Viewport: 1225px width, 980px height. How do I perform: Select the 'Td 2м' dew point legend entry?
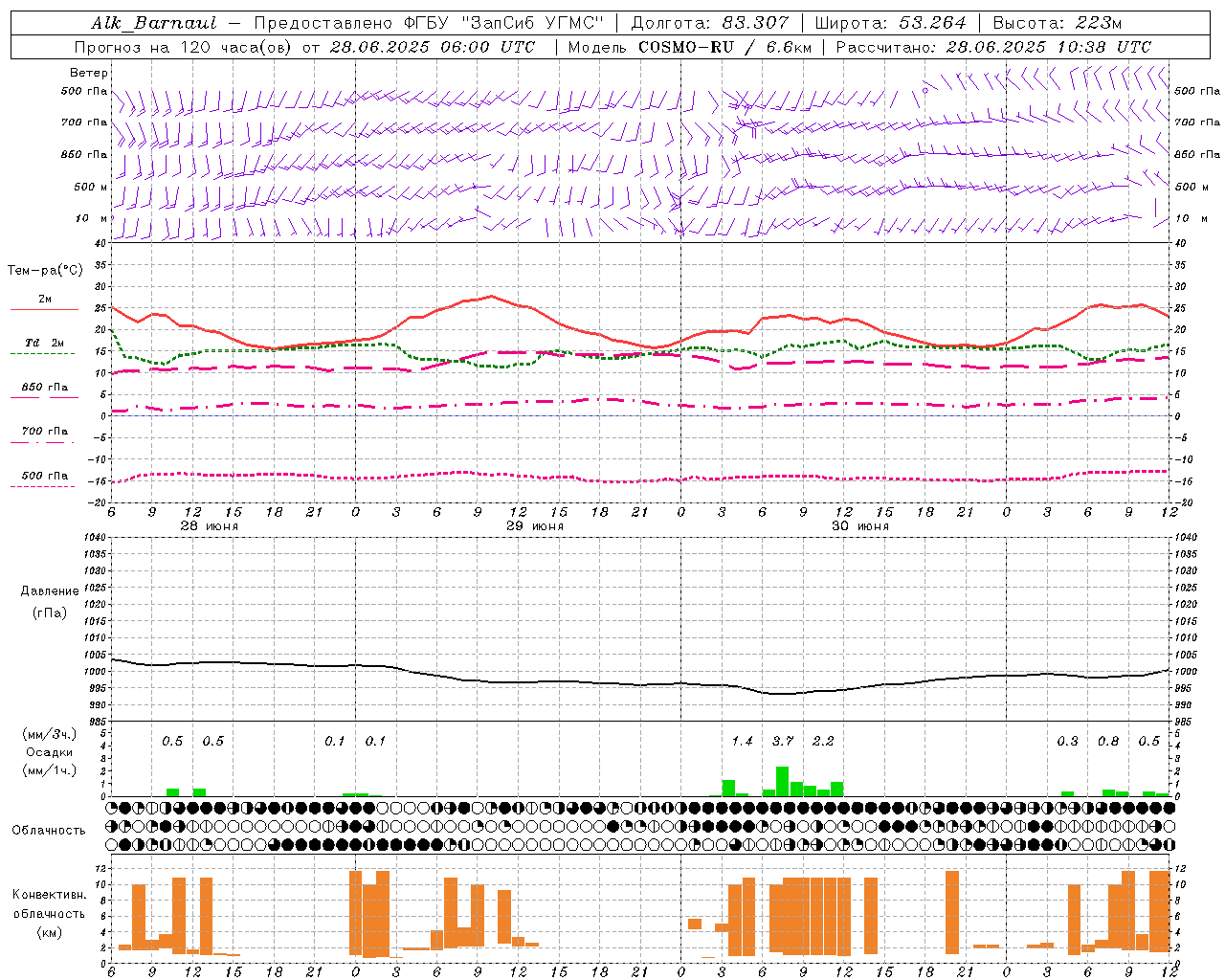coord(45,343)
